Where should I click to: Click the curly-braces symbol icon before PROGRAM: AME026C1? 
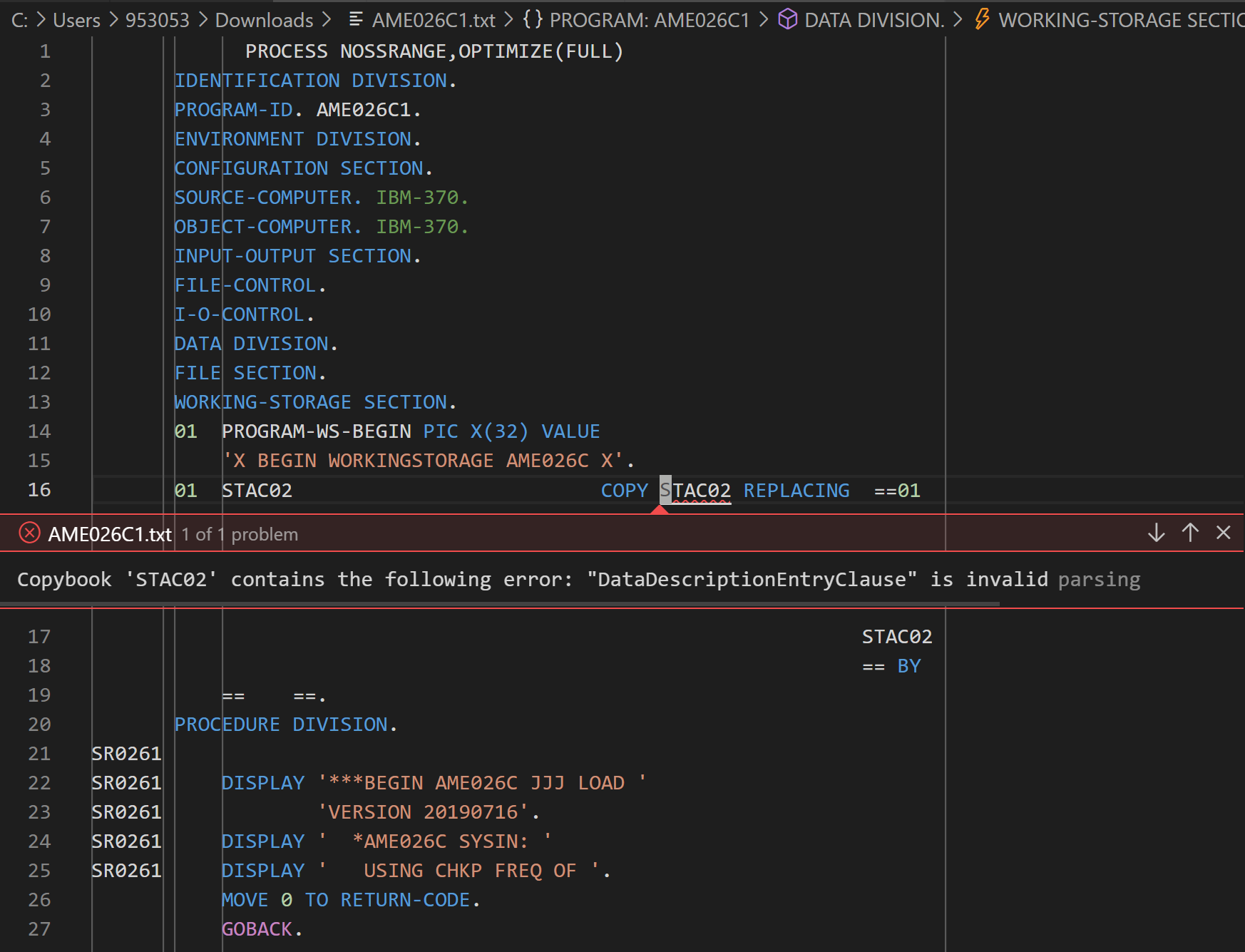click(x=532, y=19)
